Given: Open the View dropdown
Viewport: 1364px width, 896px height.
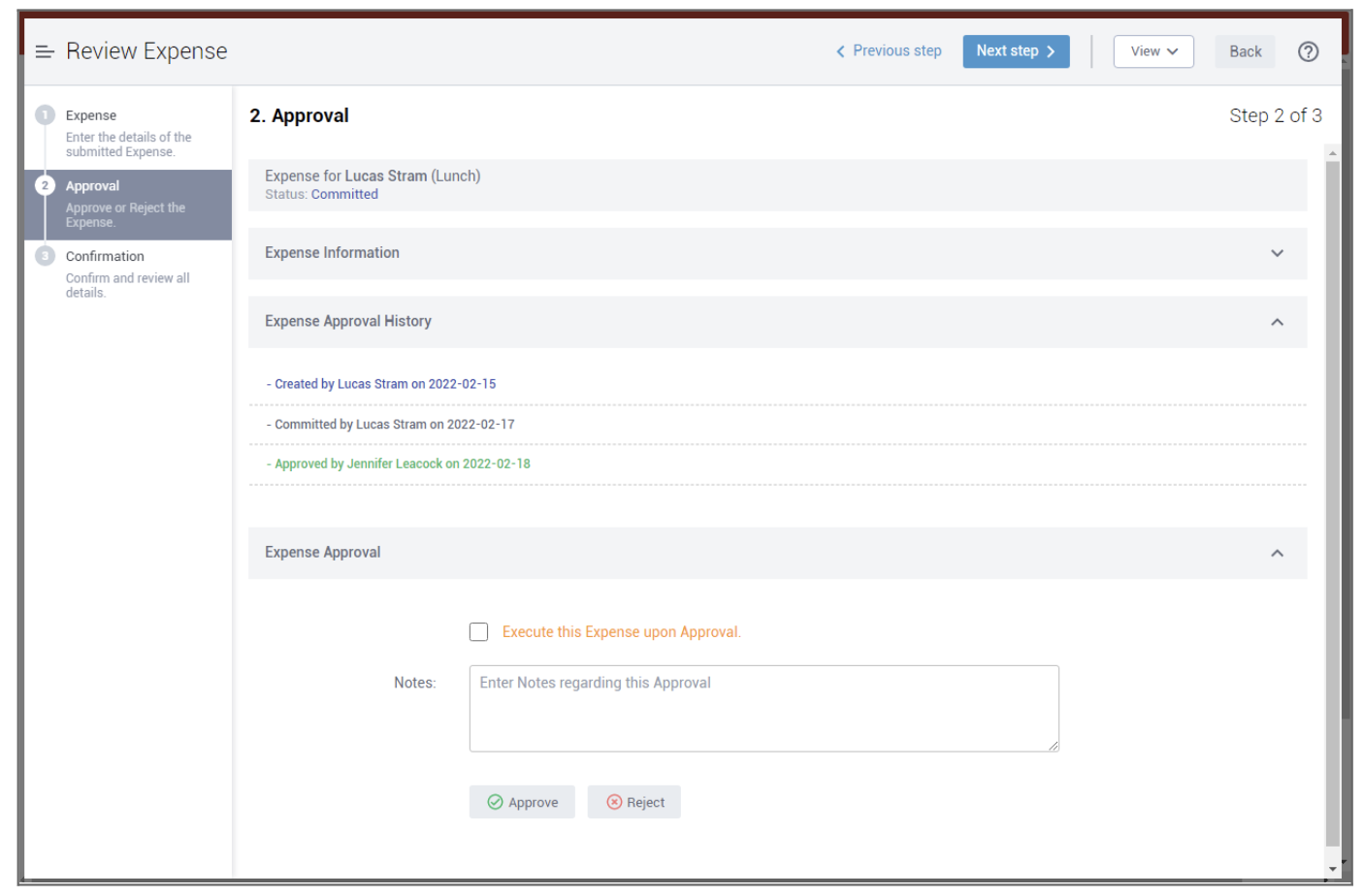Looking at the screenshot, I should click(x=1153, y=51).
